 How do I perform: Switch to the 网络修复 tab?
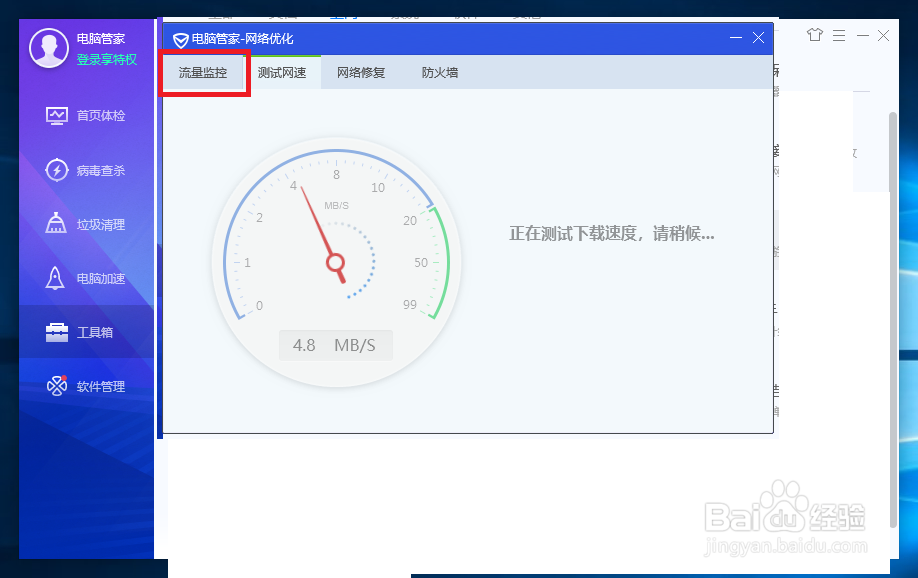point(361,73)
